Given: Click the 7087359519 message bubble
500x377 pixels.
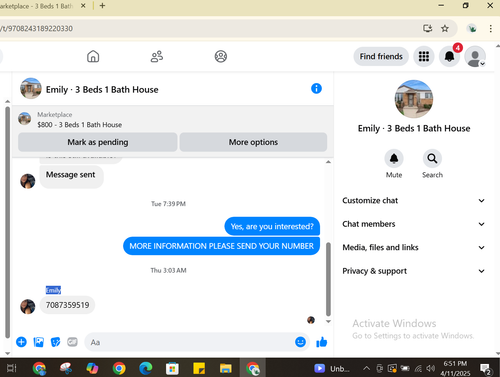Looking at the screenshot, I should point(67,305).
